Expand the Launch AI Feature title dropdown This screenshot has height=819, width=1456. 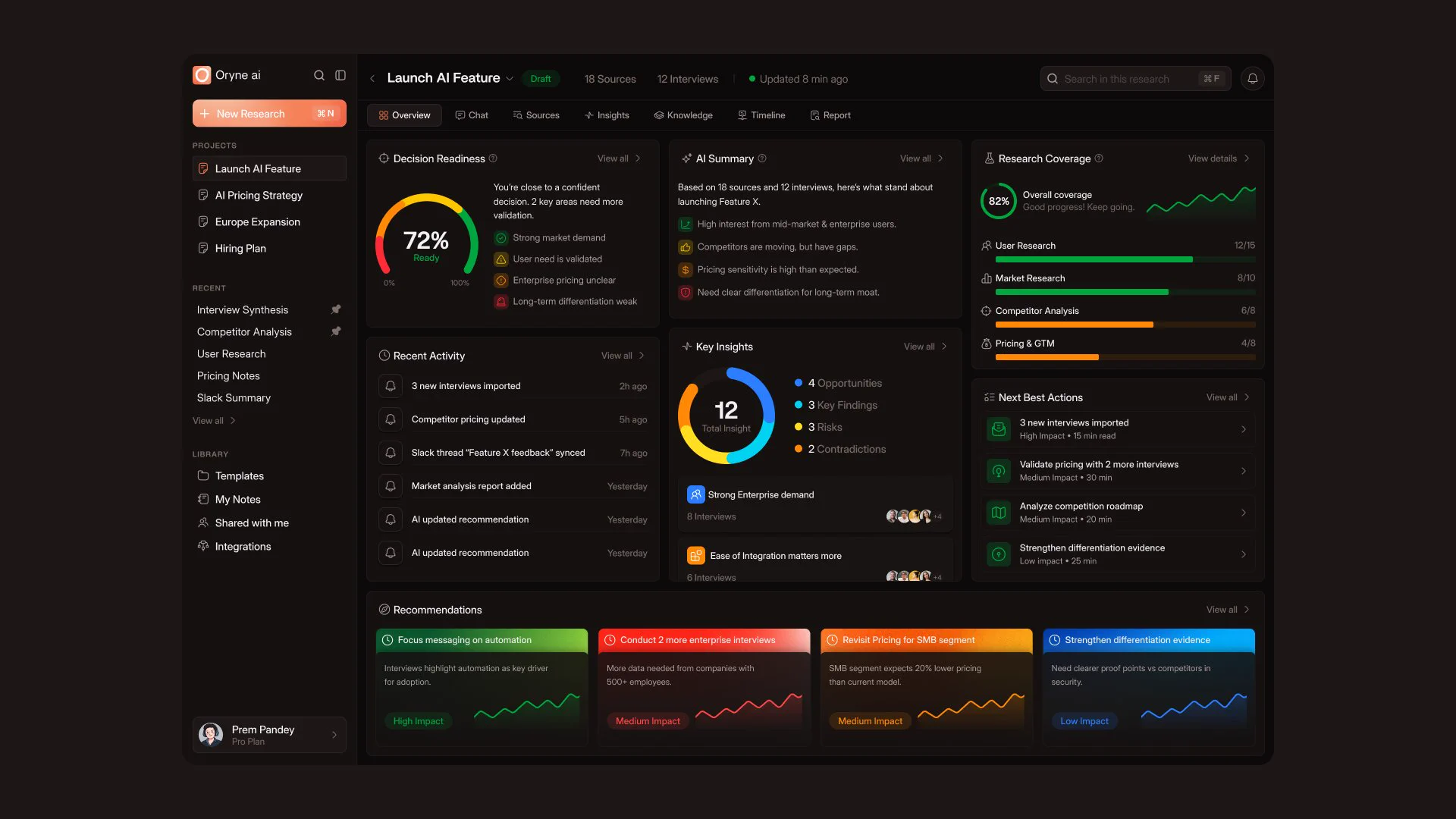[x=510, y=79]
